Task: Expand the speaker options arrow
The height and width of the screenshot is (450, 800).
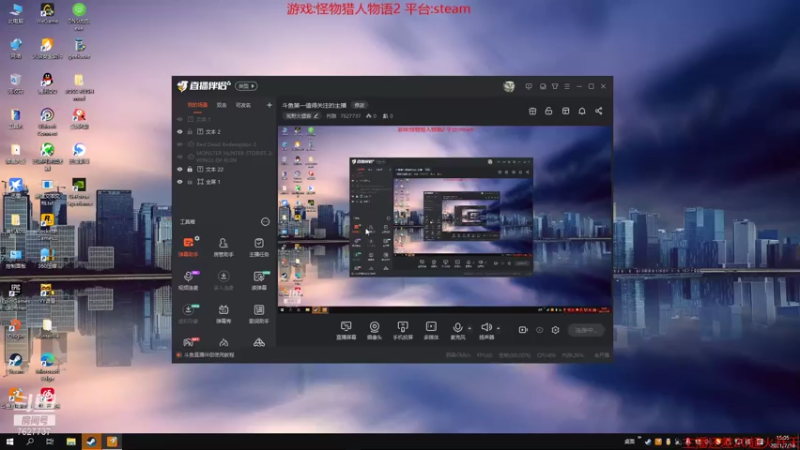Action: tap(498, 329)
